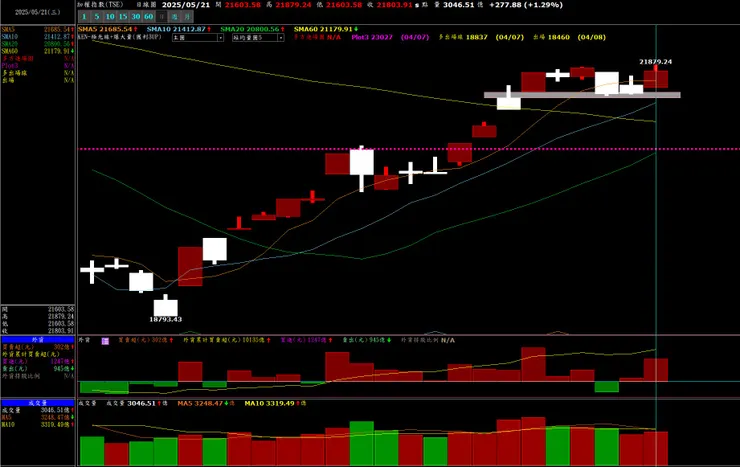Click the 945 value row in 外資 sidebar
Viewport: 740px width, 467px height.
point(38,369)
